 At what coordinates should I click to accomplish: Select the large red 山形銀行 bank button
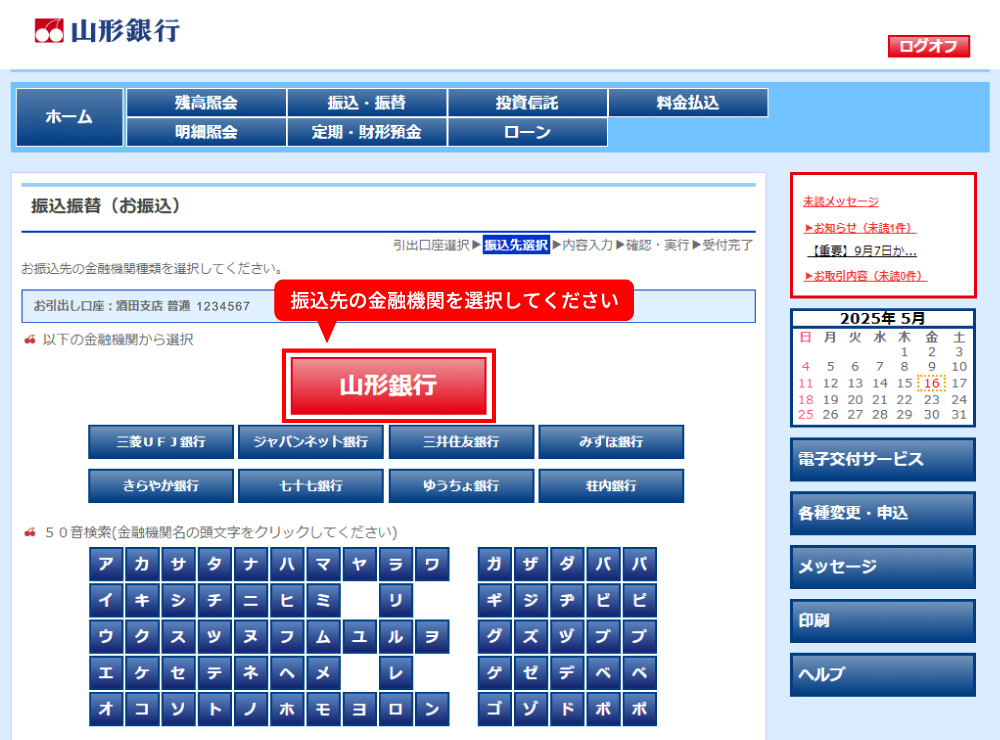tap(388, 385)
